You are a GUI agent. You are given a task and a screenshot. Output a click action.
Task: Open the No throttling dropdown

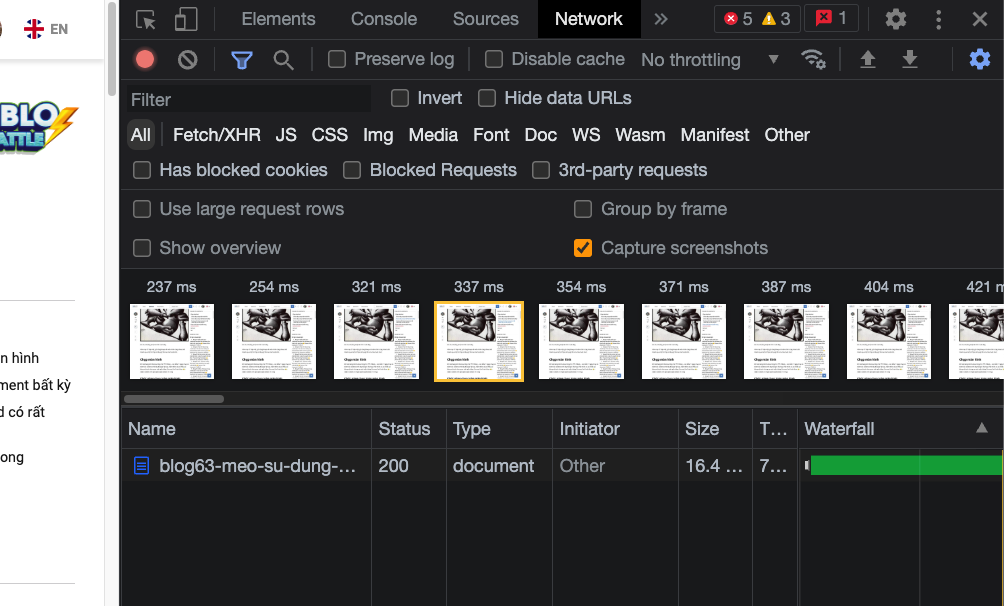point(712,59)
